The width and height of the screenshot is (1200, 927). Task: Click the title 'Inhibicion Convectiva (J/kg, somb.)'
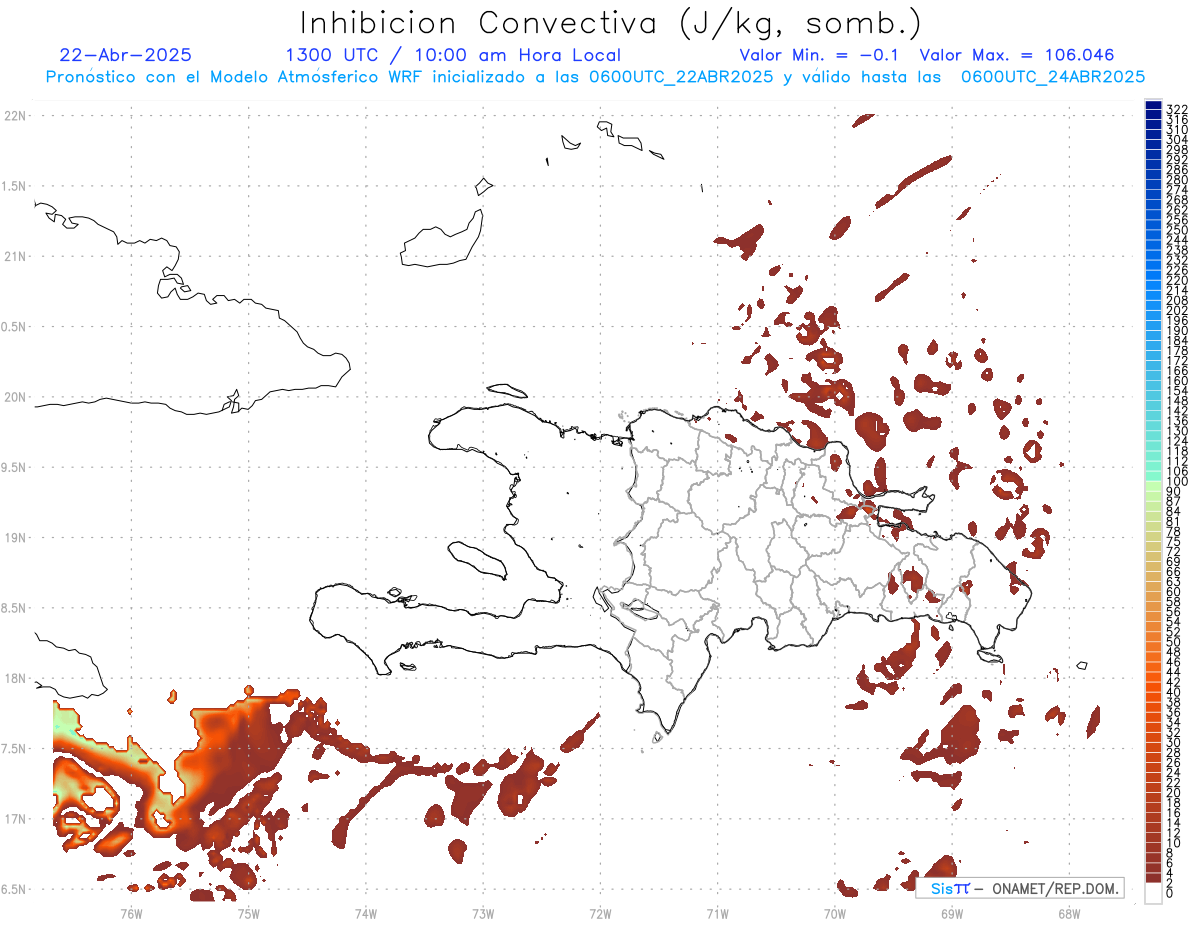point(610,24)
